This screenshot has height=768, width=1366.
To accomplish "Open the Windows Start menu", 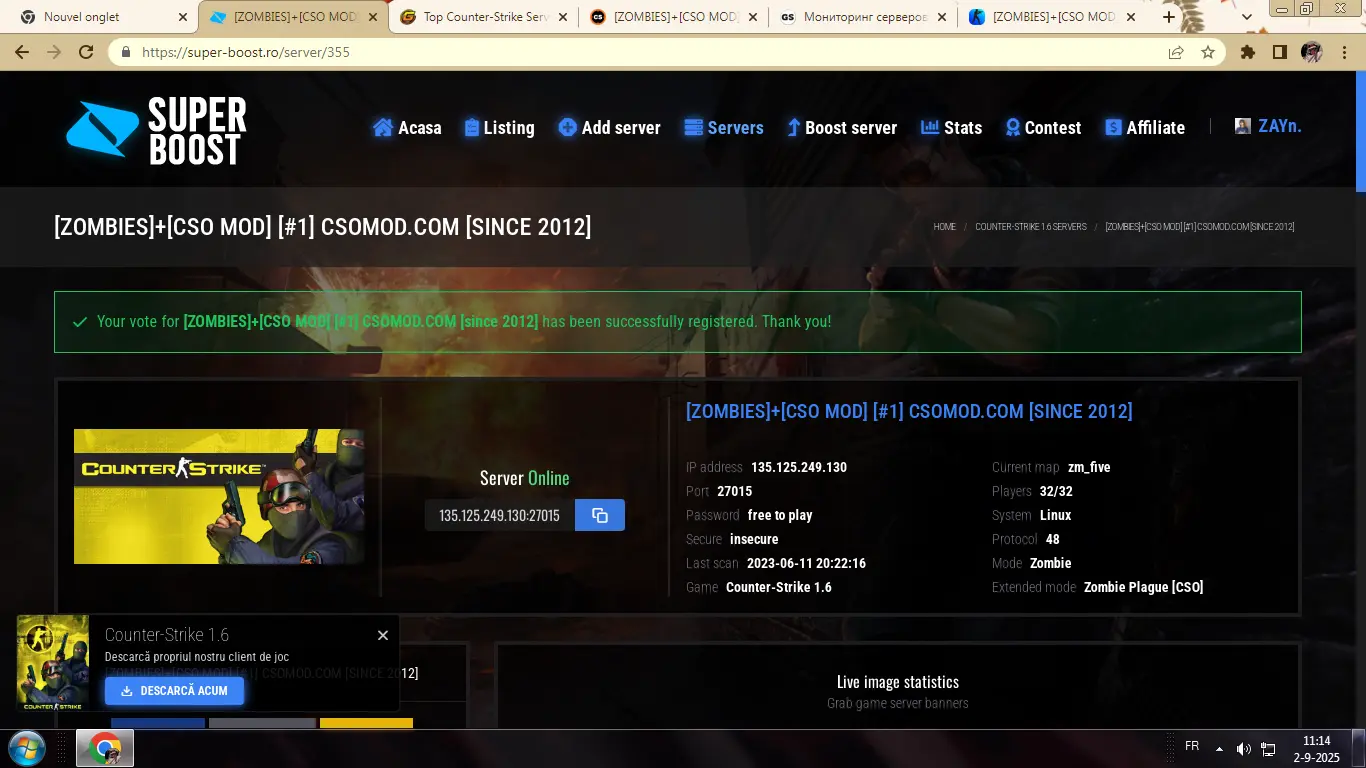I will tap(25, 748).
